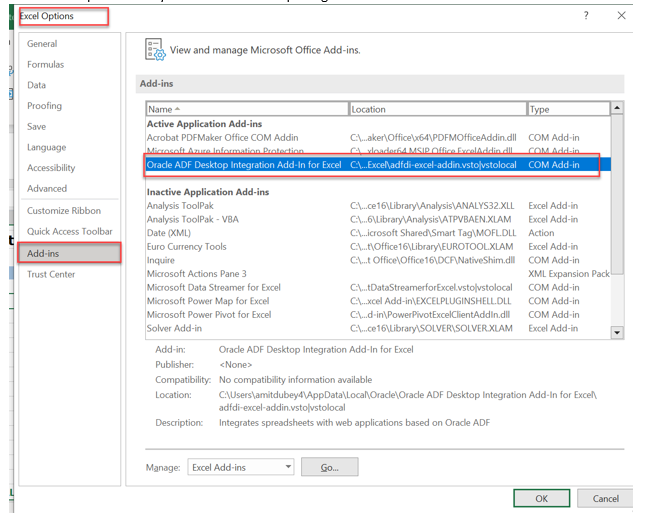Select the Euro Currency Tools row
This screenshot has width=670, height=516.
coord(378,246)
